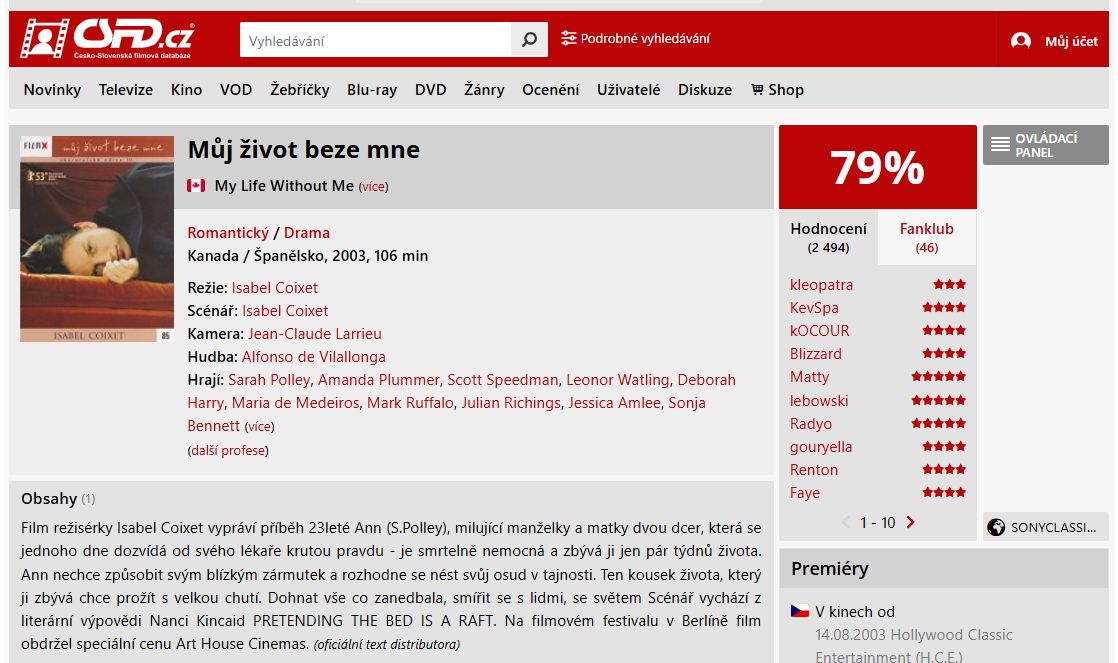This screenshot has width=1118, height=663.
Task: Expand více after the cast list
Action: coord(260,426)
